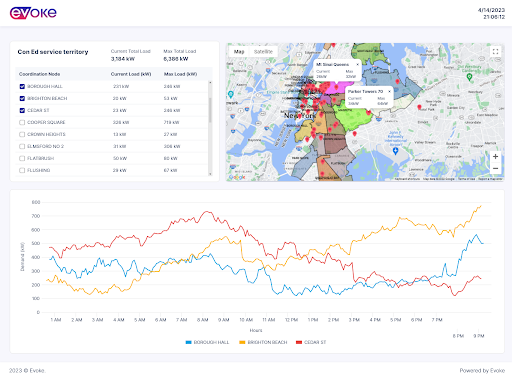
Task: Click the JFK airport marker on map
Action: (395, 151)
